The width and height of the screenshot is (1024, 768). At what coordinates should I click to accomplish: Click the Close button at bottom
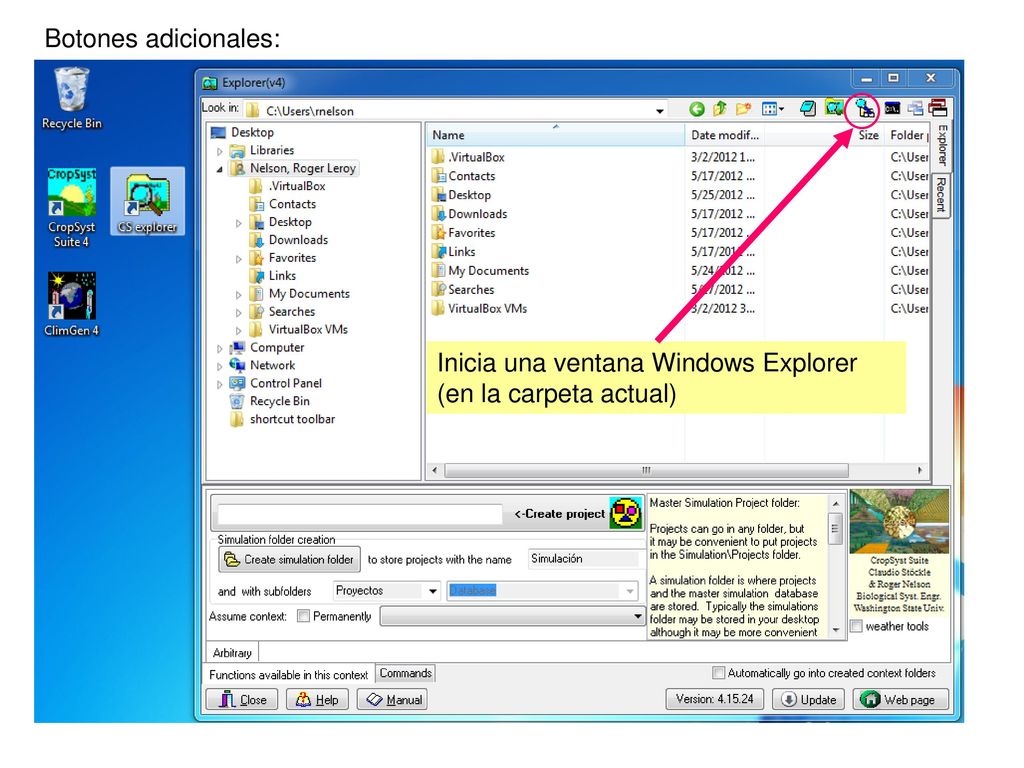(x=242, y=699)
